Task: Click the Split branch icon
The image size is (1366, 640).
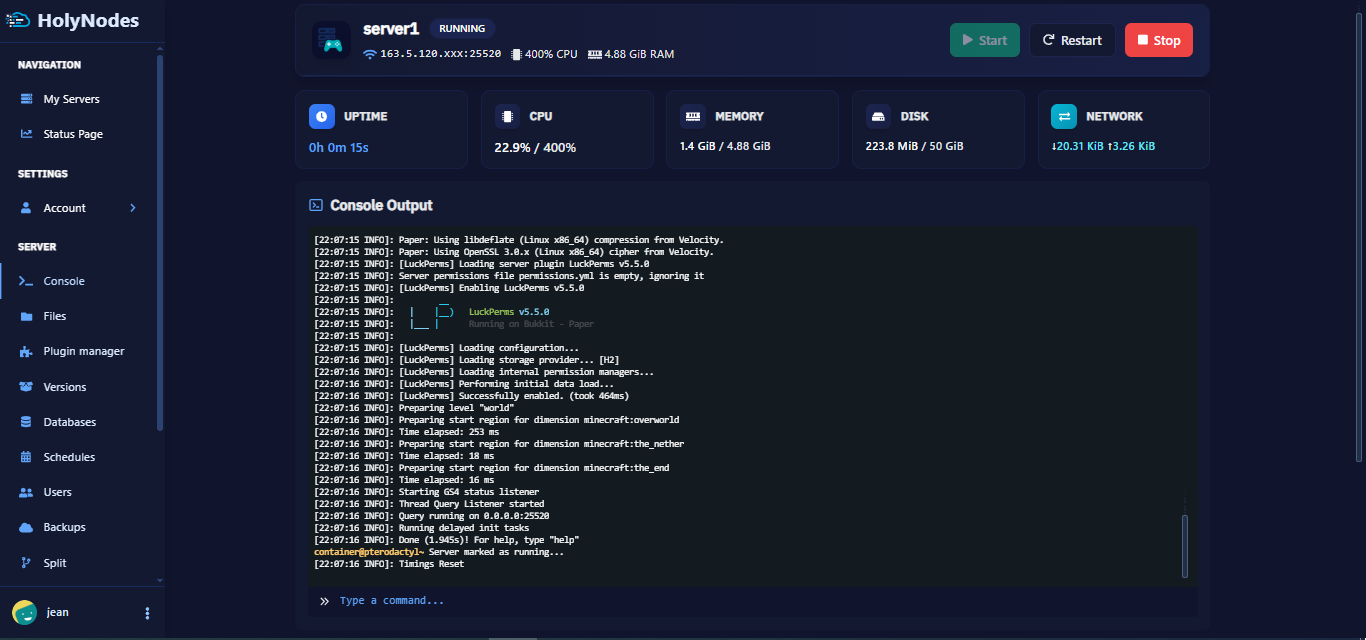Action: click(26, 563)
